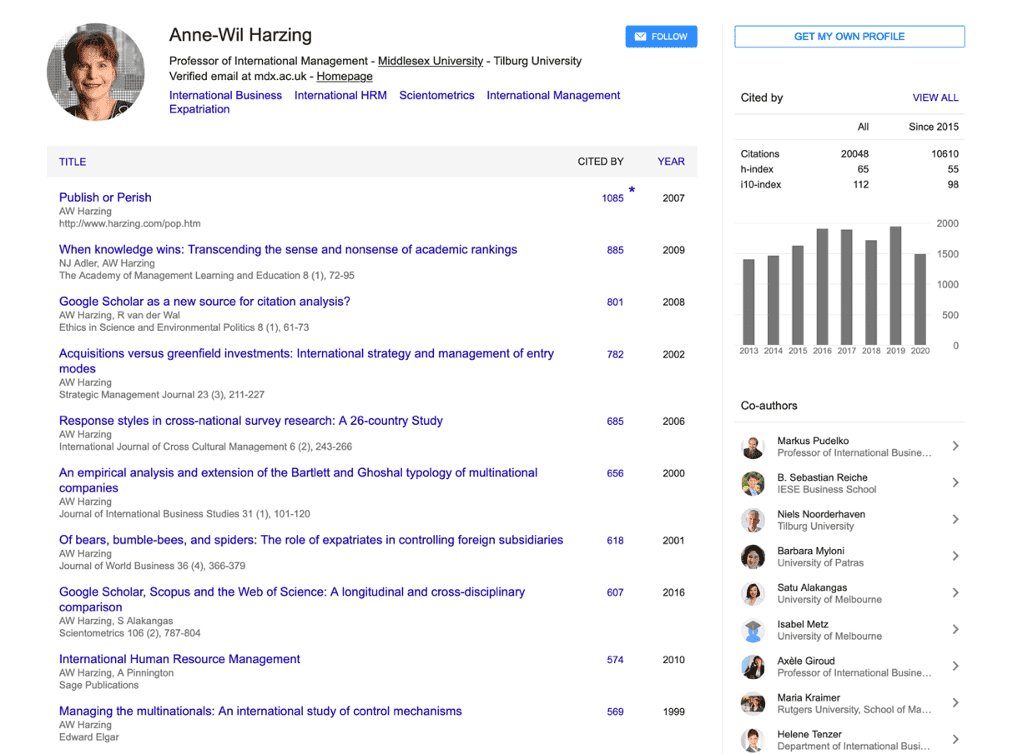Sort publications by Year column
1018x754 pixels.
[671, 162]
